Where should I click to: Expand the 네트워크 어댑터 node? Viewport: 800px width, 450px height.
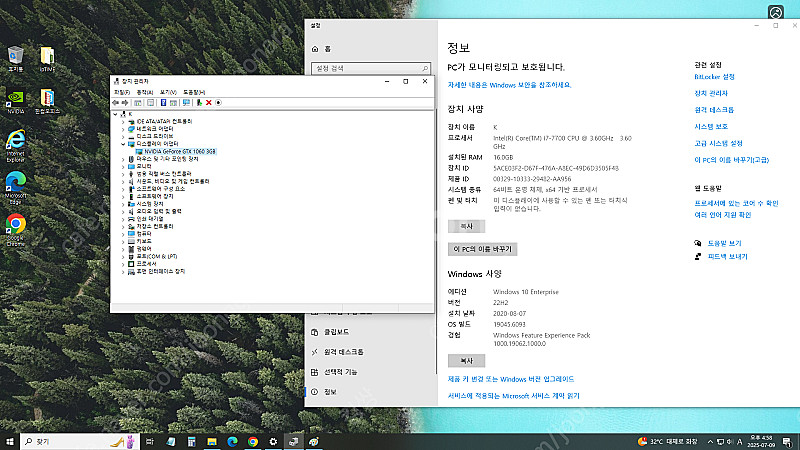click(123, 129)
